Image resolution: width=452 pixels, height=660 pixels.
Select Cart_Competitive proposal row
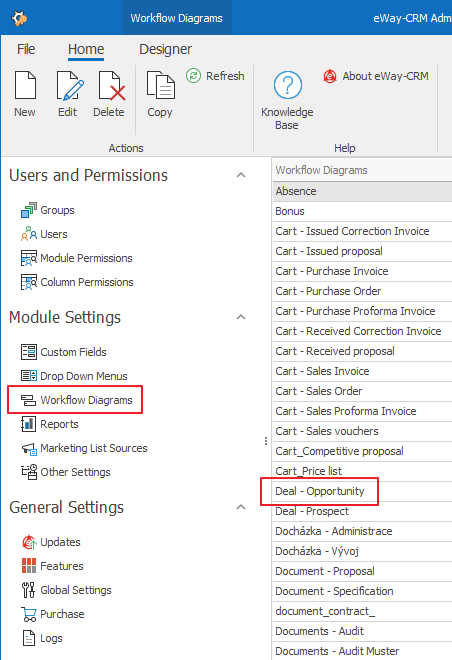coord(362,451)
